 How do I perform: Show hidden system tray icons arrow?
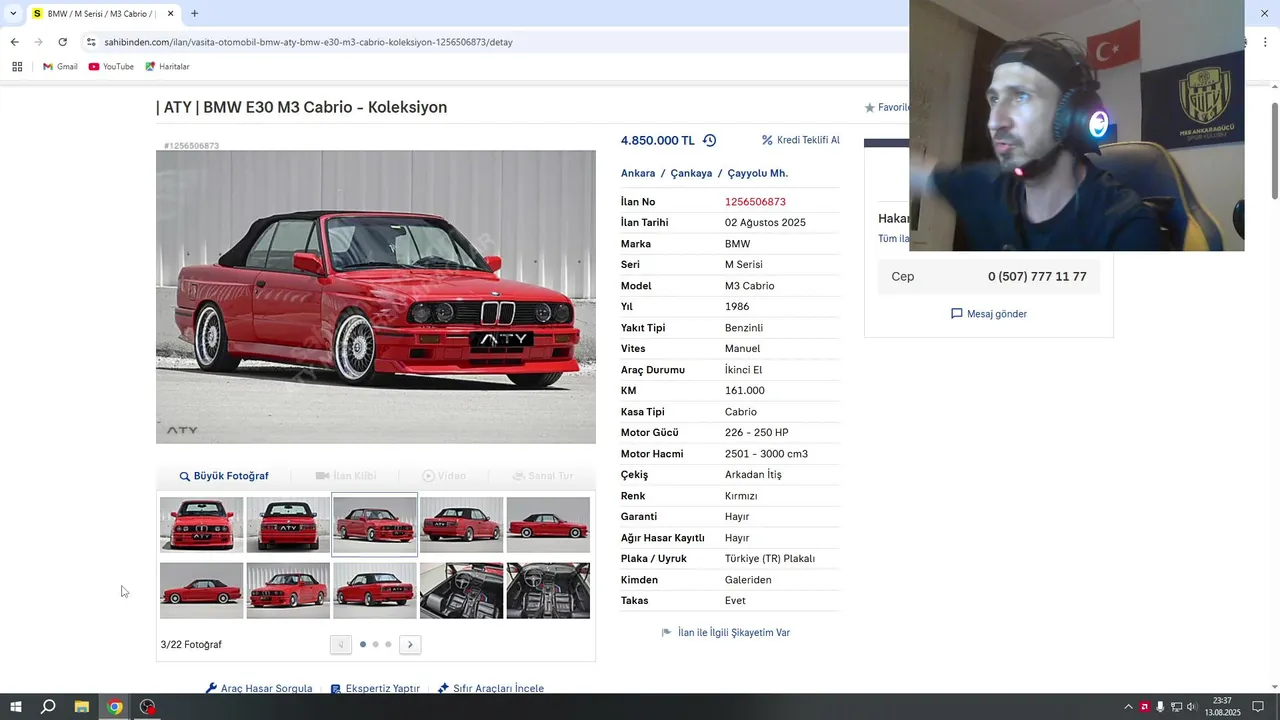pyautogui.click(x=1129, y=707)
